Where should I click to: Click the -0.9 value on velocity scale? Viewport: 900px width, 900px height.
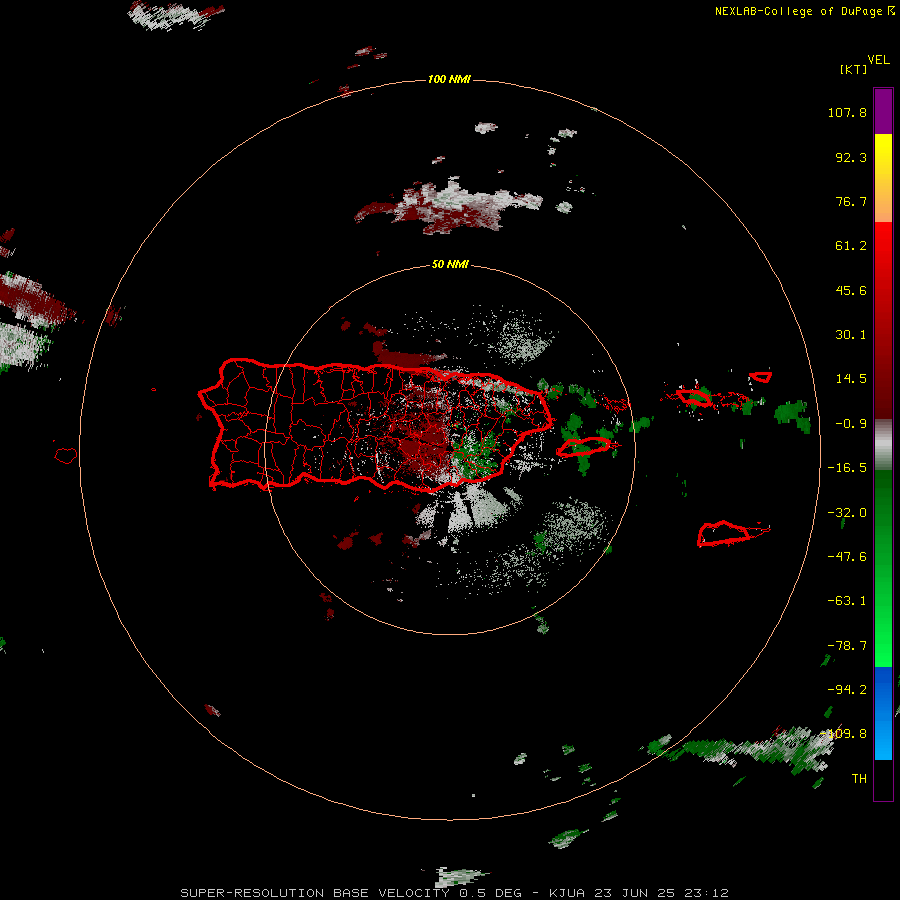click(851, 424)
